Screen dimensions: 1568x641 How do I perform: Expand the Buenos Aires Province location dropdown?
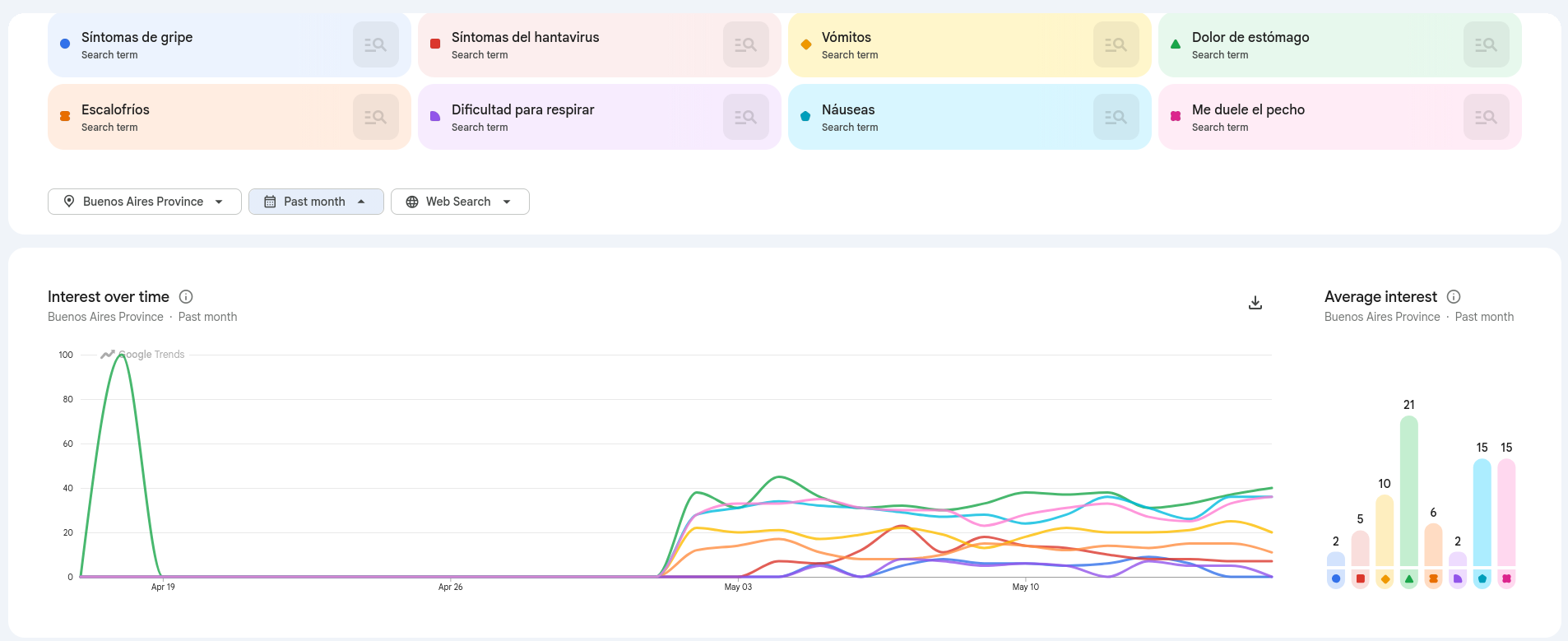[x=145, y=202]
